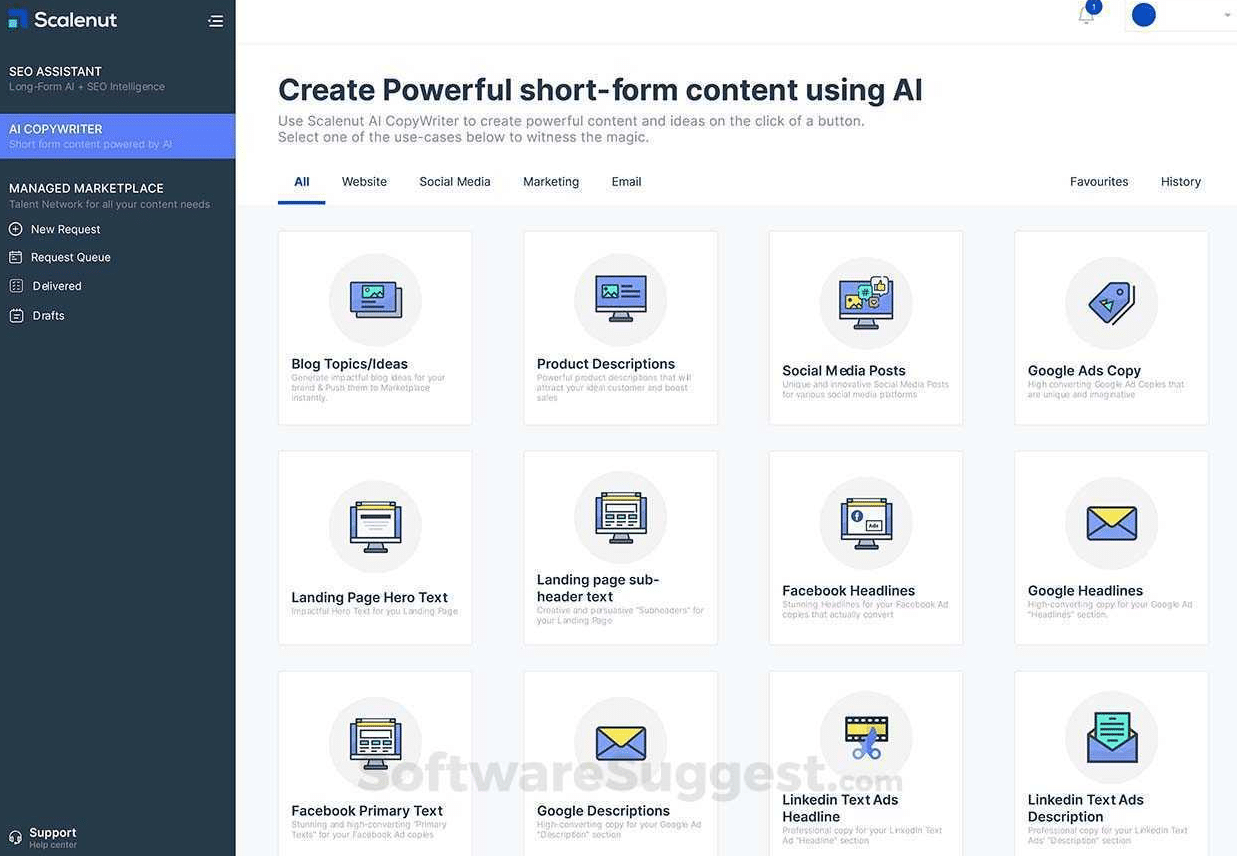1237x856 pixels.
Task: Click the Request Queue icon
Action: (16, 257)
